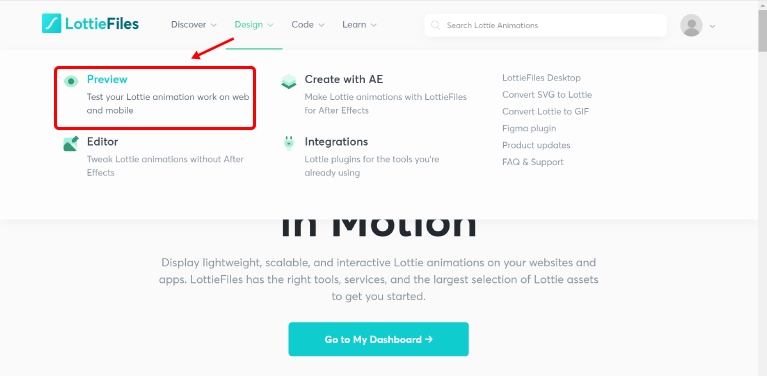
Task: Open LottieFiles Desktop link
Action: click(x=541, y=78)
